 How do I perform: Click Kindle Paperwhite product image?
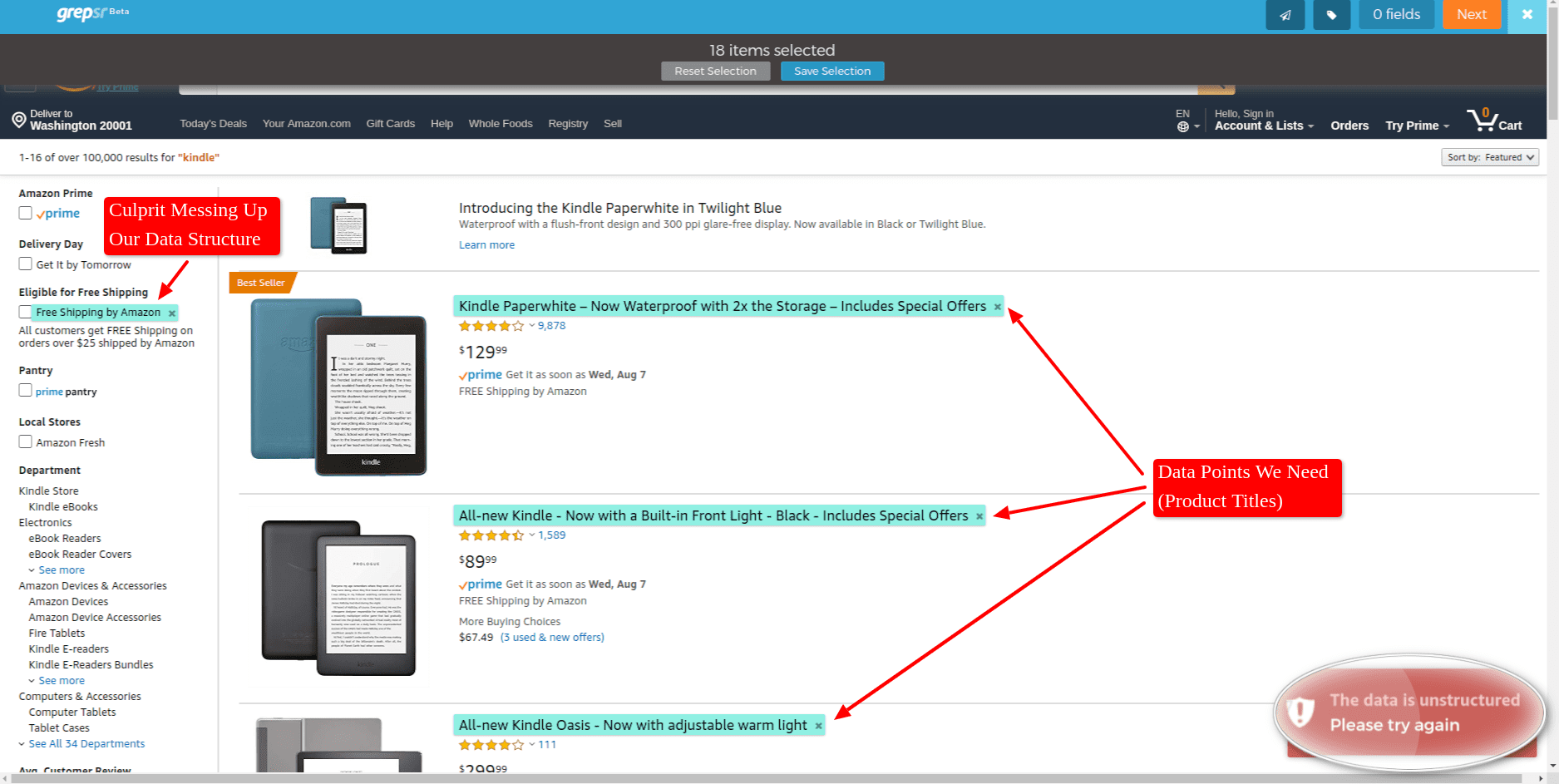point(339,387)
